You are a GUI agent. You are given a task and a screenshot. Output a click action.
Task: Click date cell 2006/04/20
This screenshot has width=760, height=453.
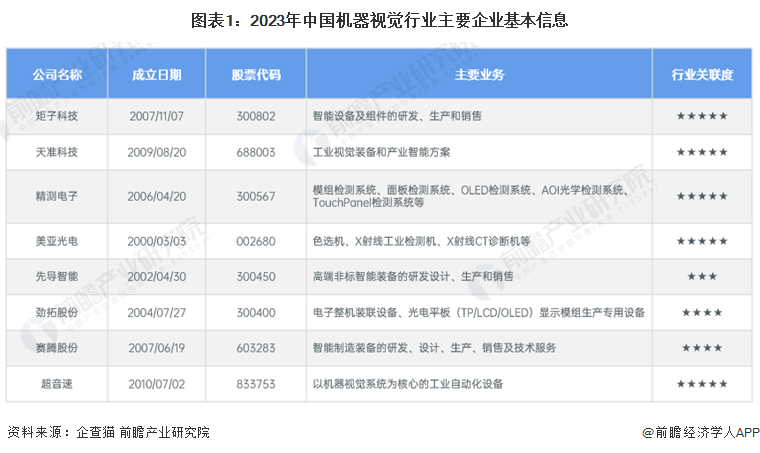157,196
